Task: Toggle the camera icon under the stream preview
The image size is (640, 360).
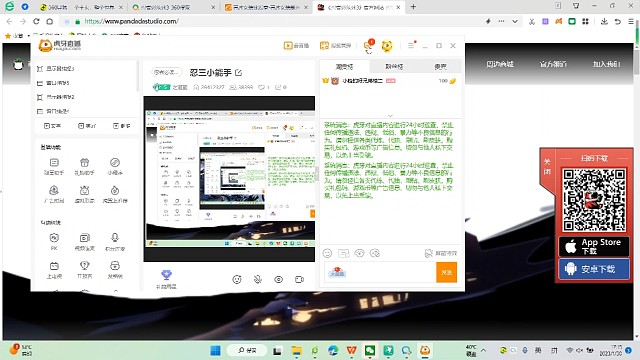Action: [x=300, y=280]
